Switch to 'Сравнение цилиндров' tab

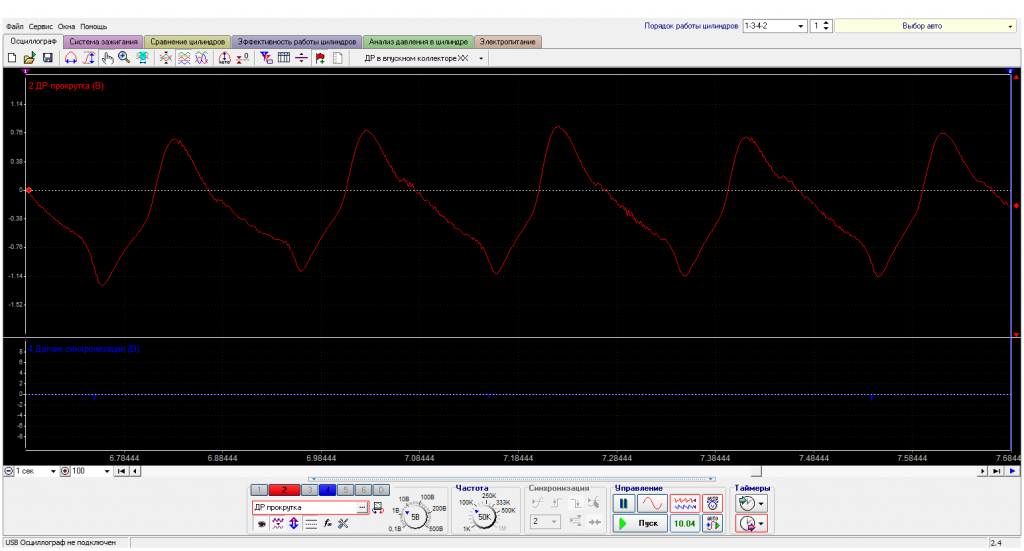point(187,42)
